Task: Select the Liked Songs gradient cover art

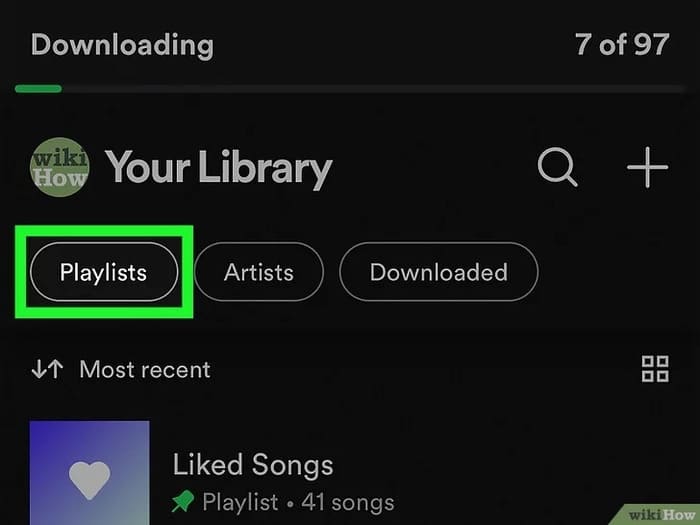Action: [89, 472]
